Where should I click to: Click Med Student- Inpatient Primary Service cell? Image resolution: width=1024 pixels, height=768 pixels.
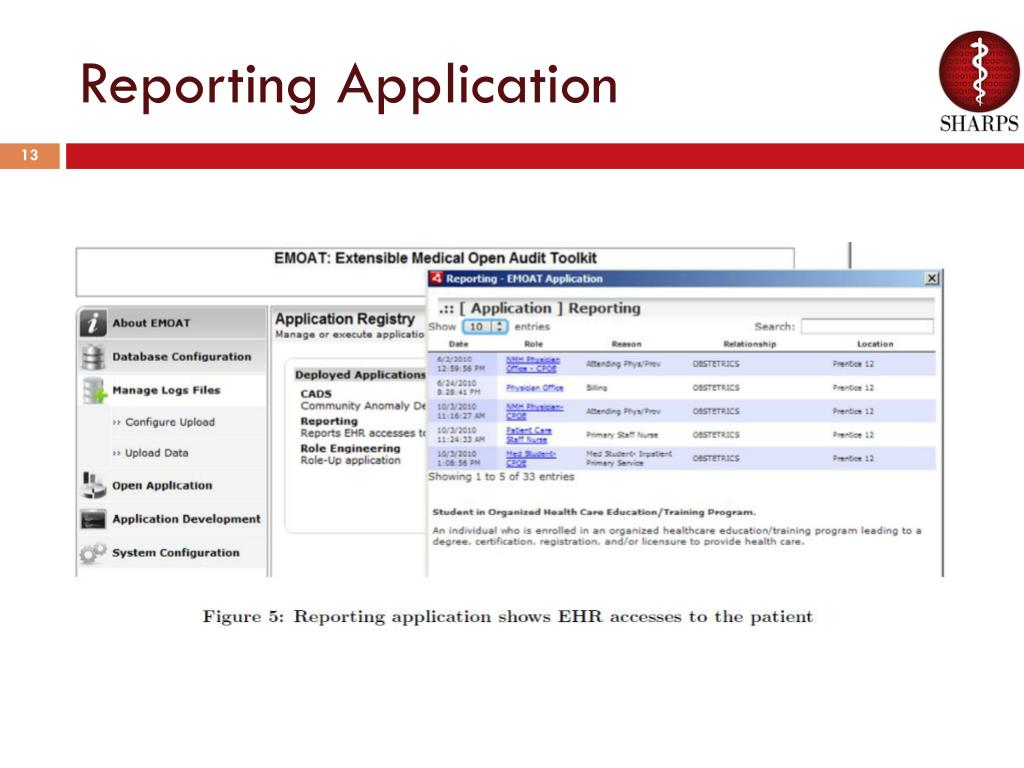(629, 458)
